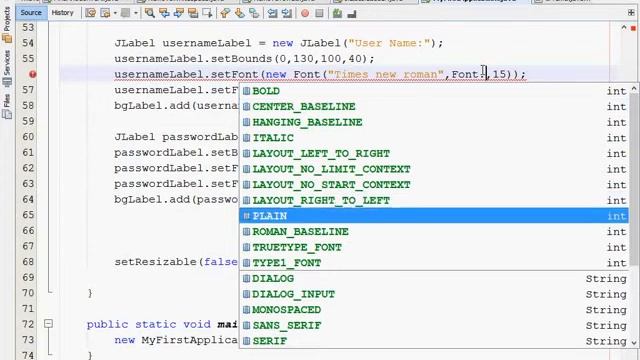Click the Back navigation icon
Viewport: 640px width, 360px height.
pyautogui.click(x=105, y=13)
